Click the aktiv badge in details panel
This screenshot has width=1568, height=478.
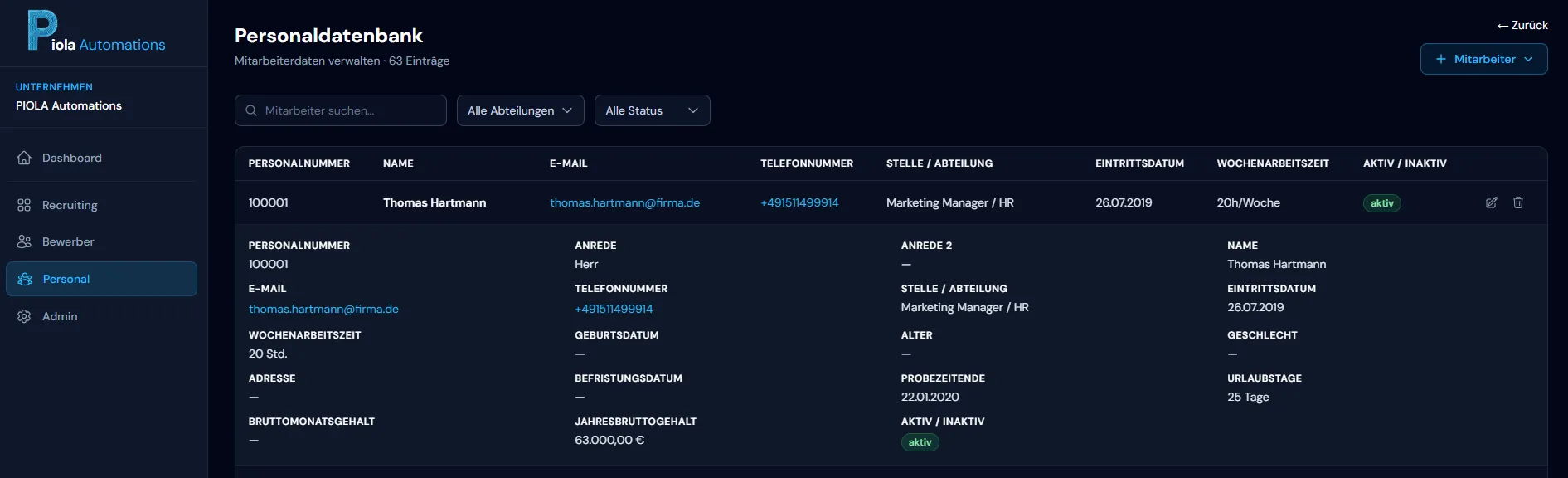[x=920, y=442]
